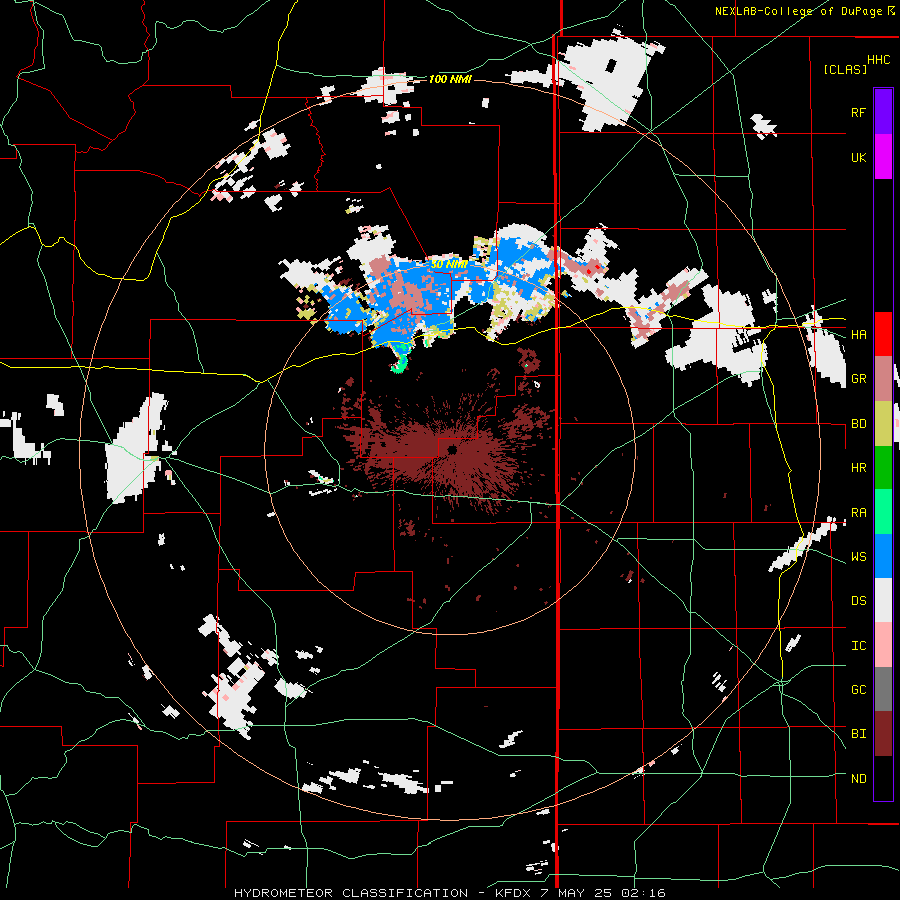The width and height of the screenshot is (900, 900).
Task: Click the red HA hail legend swatch
Action: pos(883,334)
